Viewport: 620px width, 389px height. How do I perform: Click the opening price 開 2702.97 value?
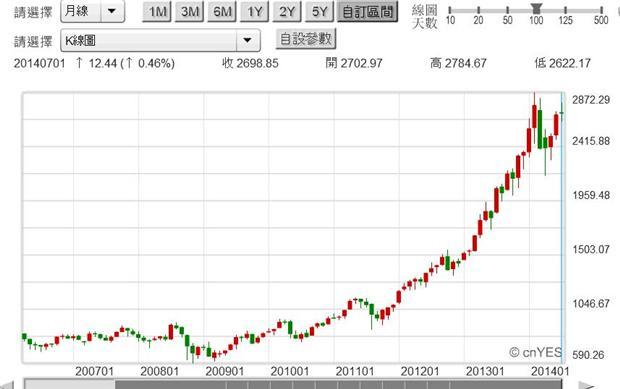[354, 63]
